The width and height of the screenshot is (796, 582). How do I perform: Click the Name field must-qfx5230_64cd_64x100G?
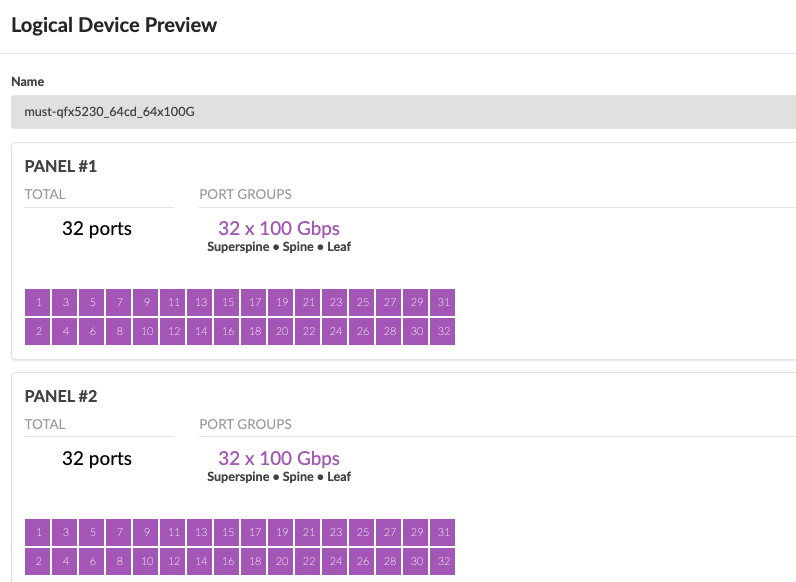[400, 112]
